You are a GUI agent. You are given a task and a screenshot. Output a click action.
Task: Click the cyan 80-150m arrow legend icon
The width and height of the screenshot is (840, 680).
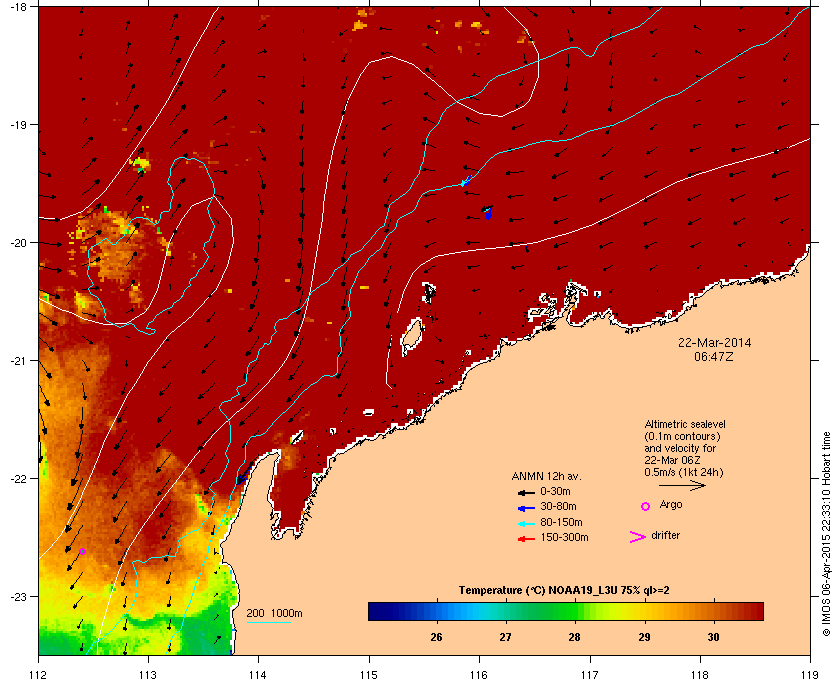[x=526, y=524]
